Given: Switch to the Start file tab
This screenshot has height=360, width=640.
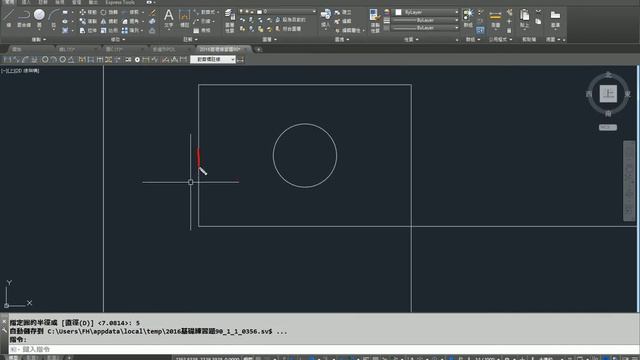Looking at the screenshot, I should coord(17,49).
